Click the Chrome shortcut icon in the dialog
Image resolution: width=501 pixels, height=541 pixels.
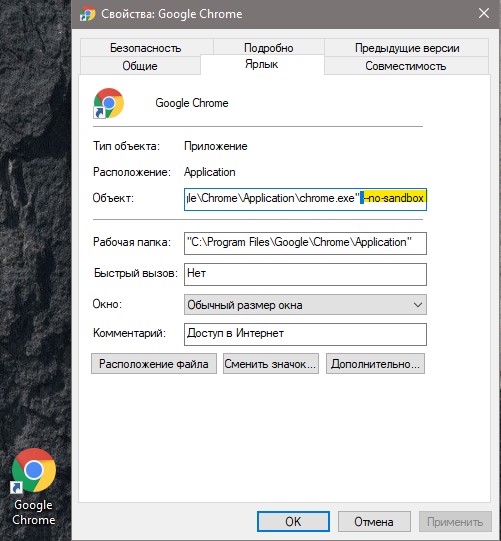[109, 103]
